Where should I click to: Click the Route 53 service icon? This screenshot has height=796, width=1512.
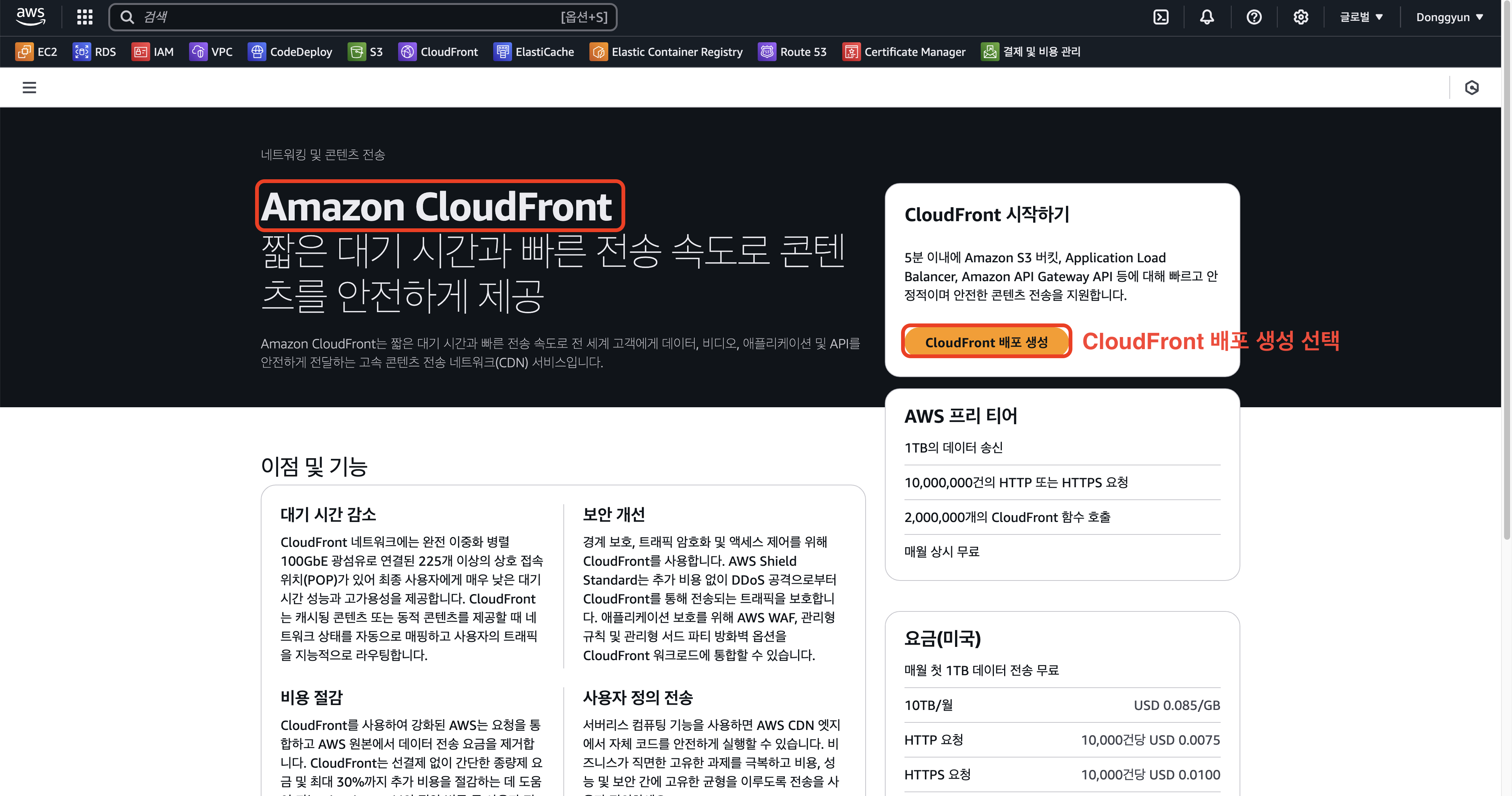point(767,52)
